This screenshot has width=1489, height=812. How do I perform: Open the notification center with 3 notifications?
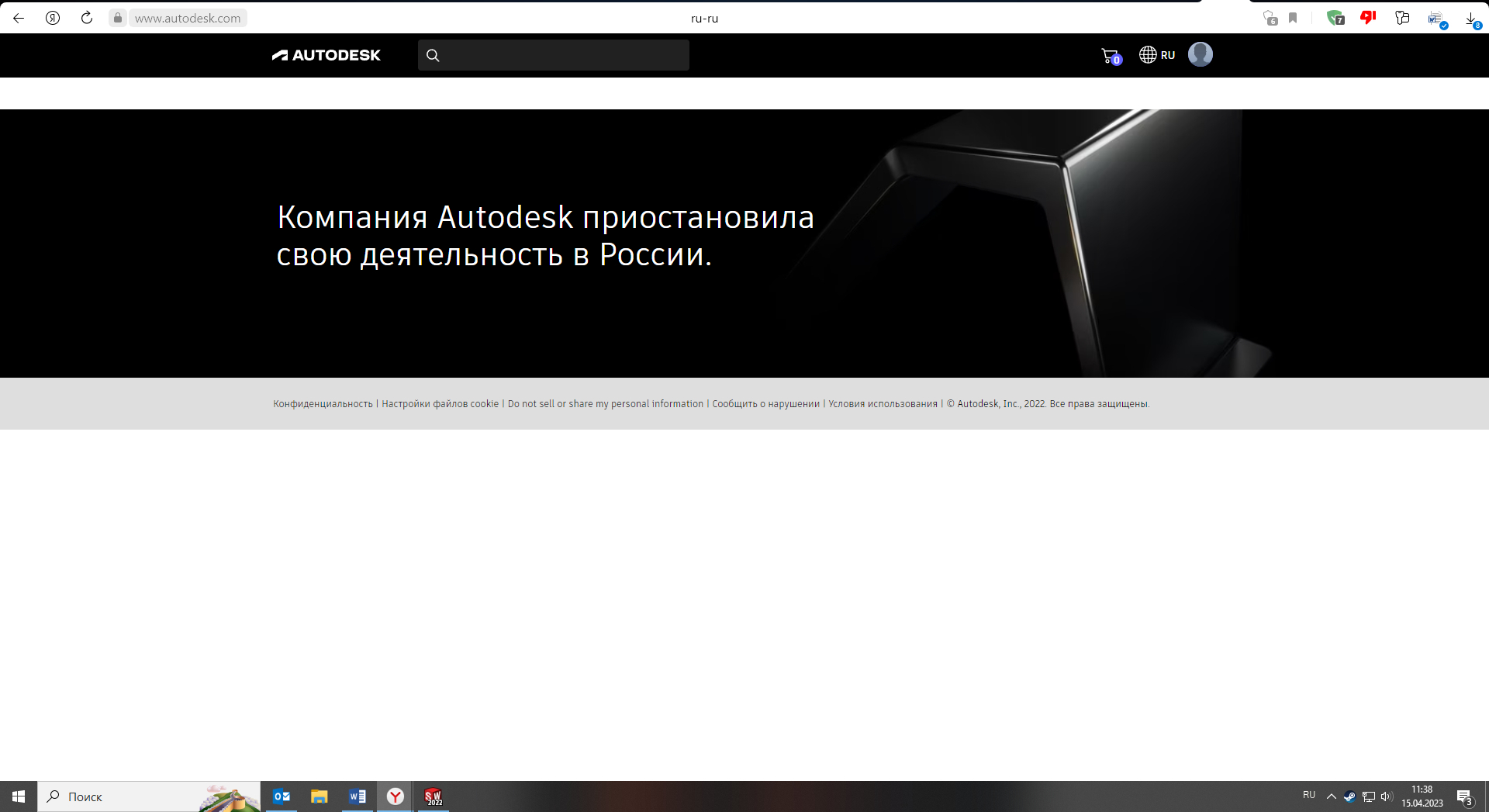tap(1465, 797)
